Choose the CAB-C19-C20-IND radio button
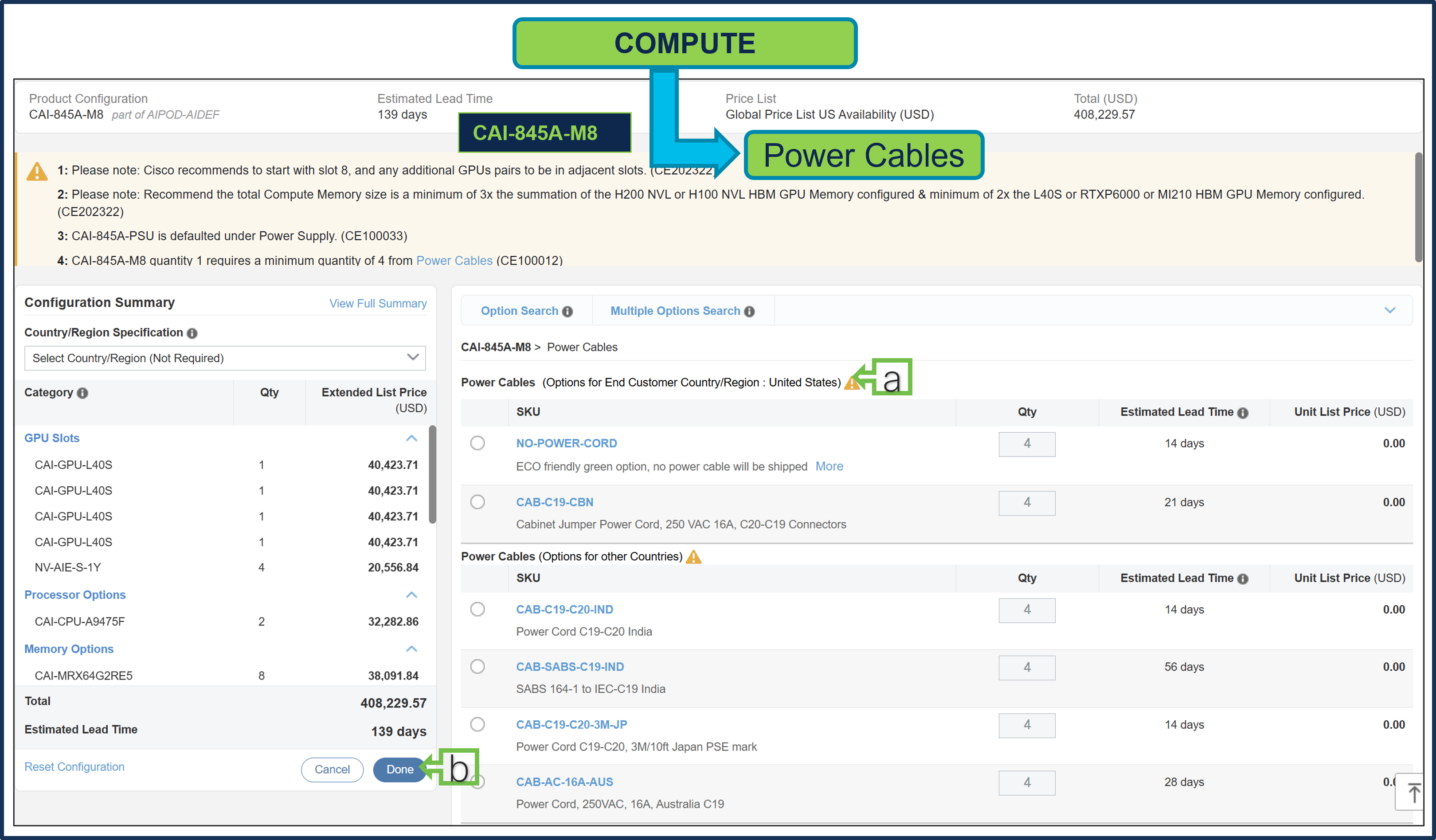The width and height of the screenshot is (1436, 840). [x=477, y=609]
